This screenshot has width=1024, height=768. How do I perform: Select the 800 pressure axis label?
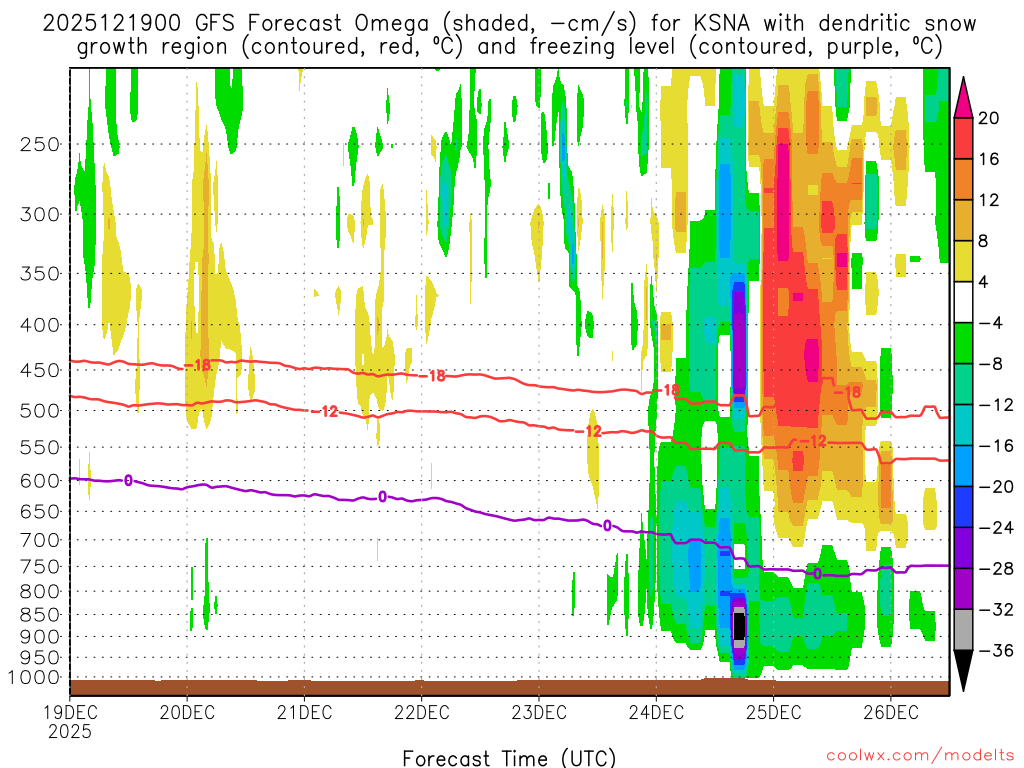coord(40,592)
